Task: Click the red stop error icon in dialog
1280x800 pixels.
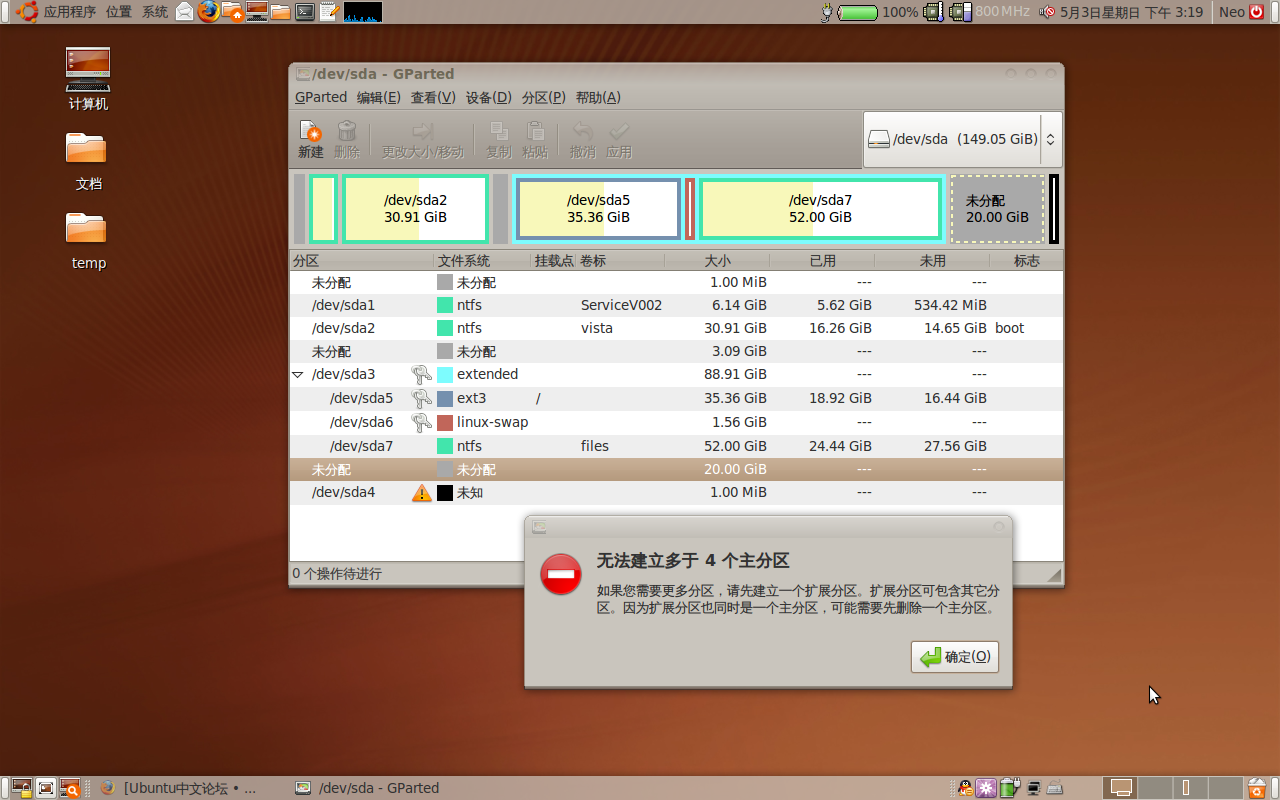Action: click(x=561, y=574)
